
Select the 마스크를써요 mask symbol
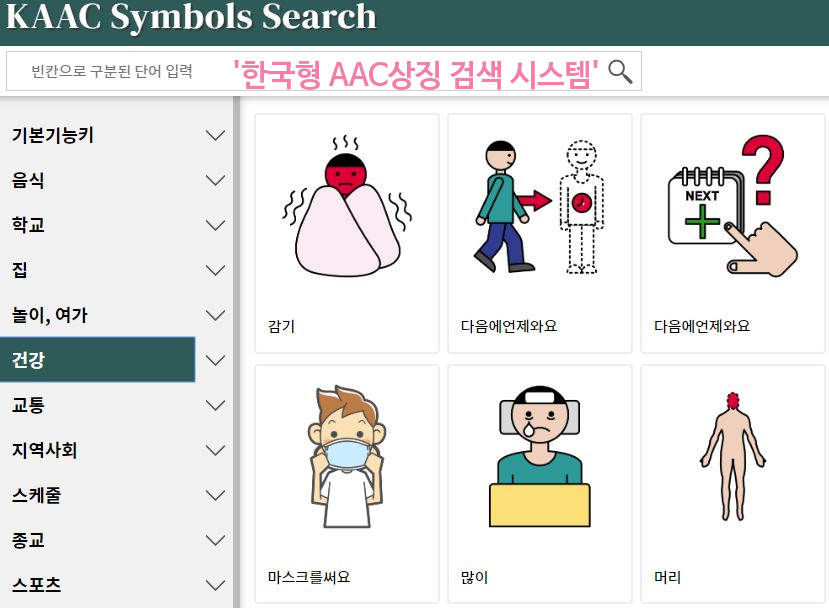(x=347, y=457)
